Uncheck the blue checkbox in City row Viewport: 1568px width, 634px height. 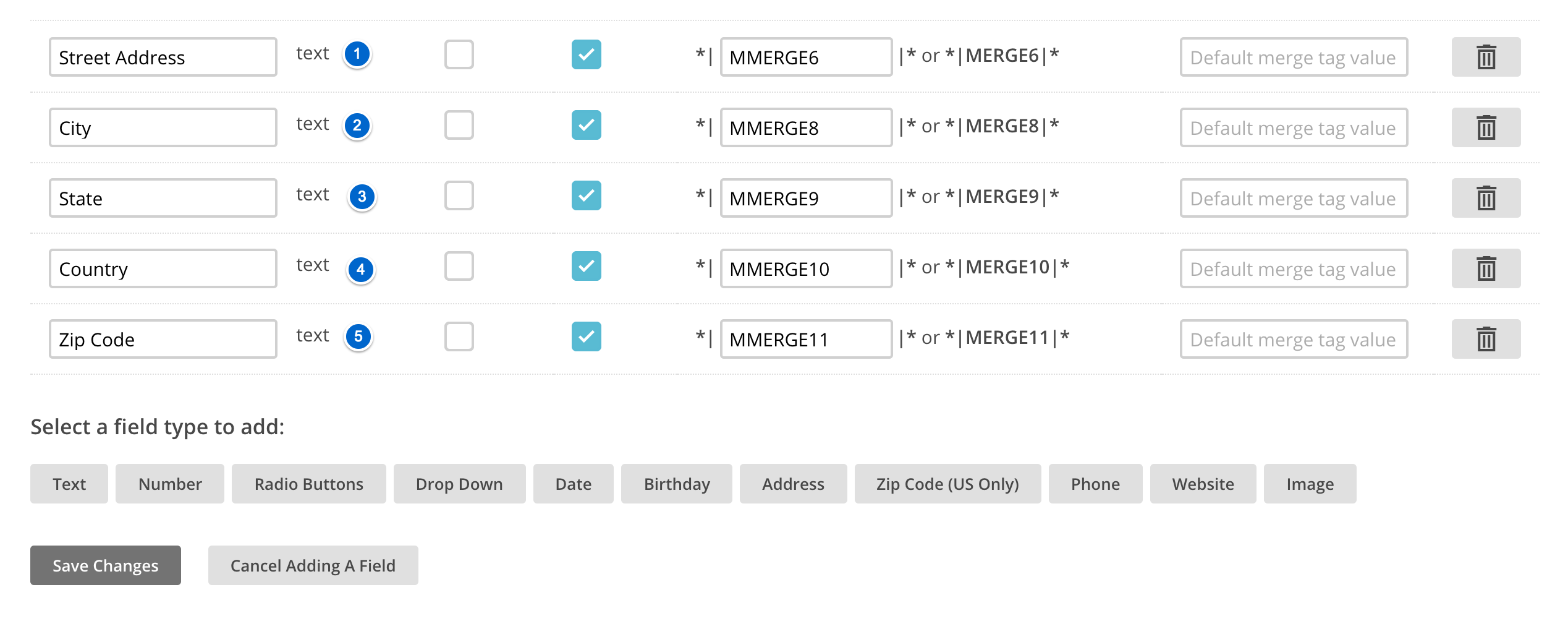tap(587, 125)
